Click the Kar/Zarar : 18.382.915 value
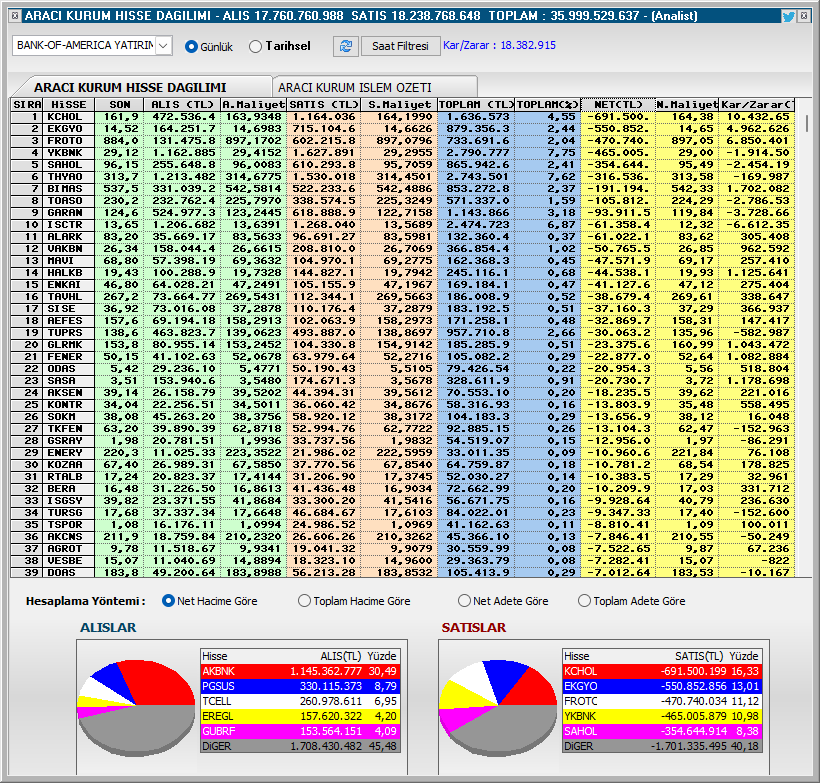The width and height of the screenshot is (820, 783). (x=499, y=46)
